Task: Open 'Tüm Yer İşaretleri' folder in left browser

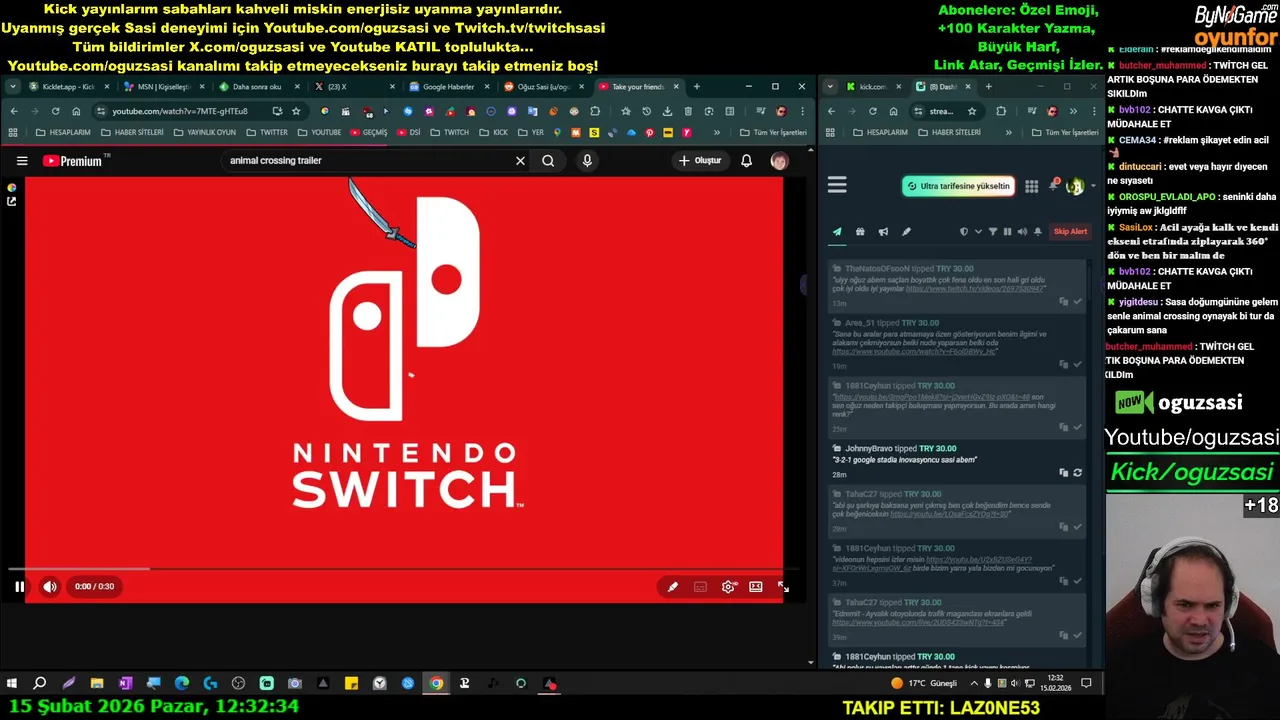Action: tap(773, 132)
